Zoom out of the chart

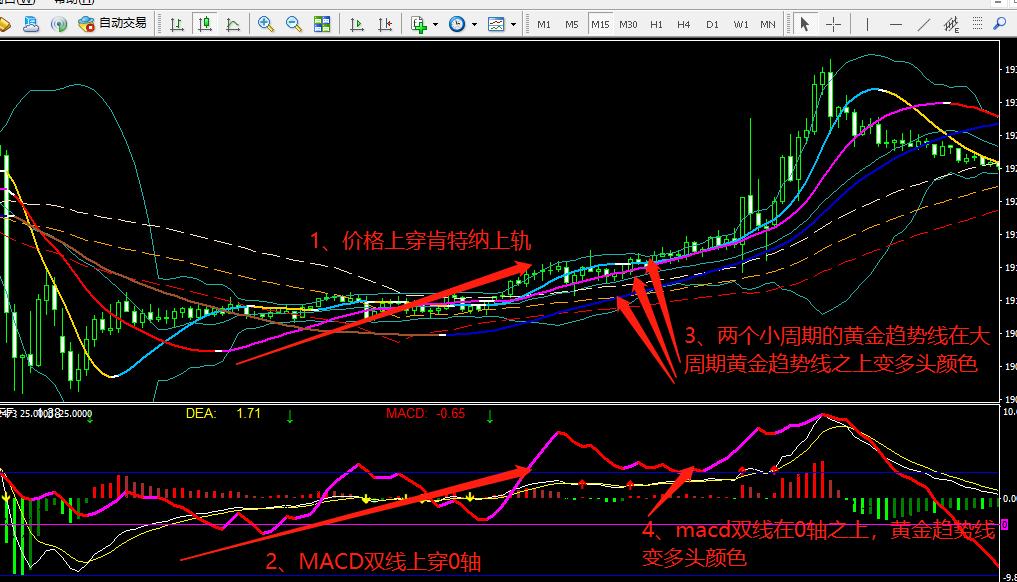coord(292,22)
